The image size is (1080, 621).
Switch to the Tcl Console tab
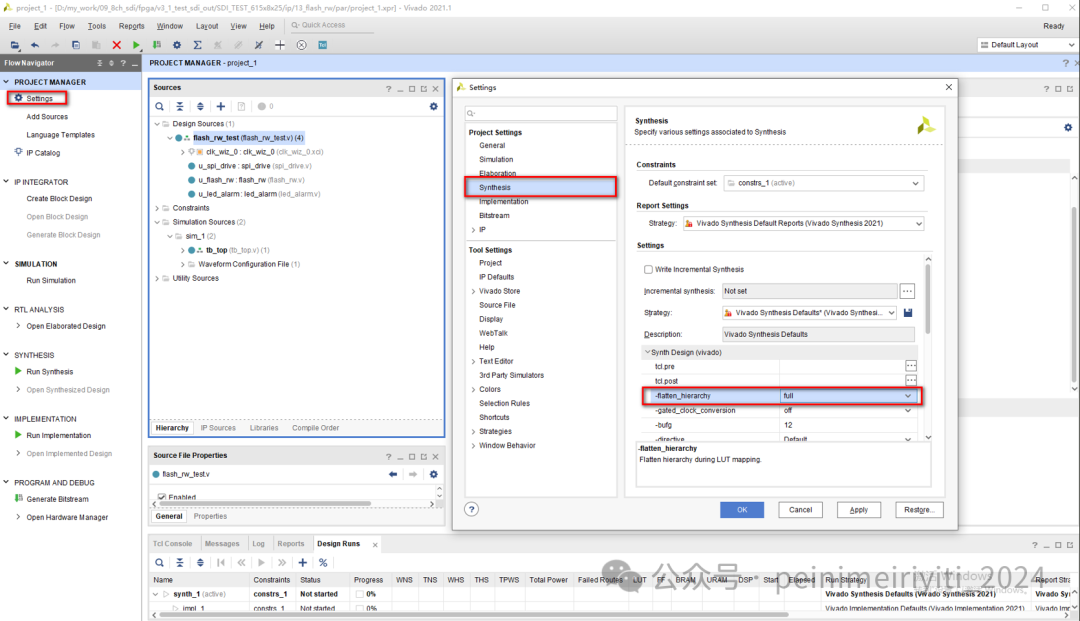(x=172, y=543)
